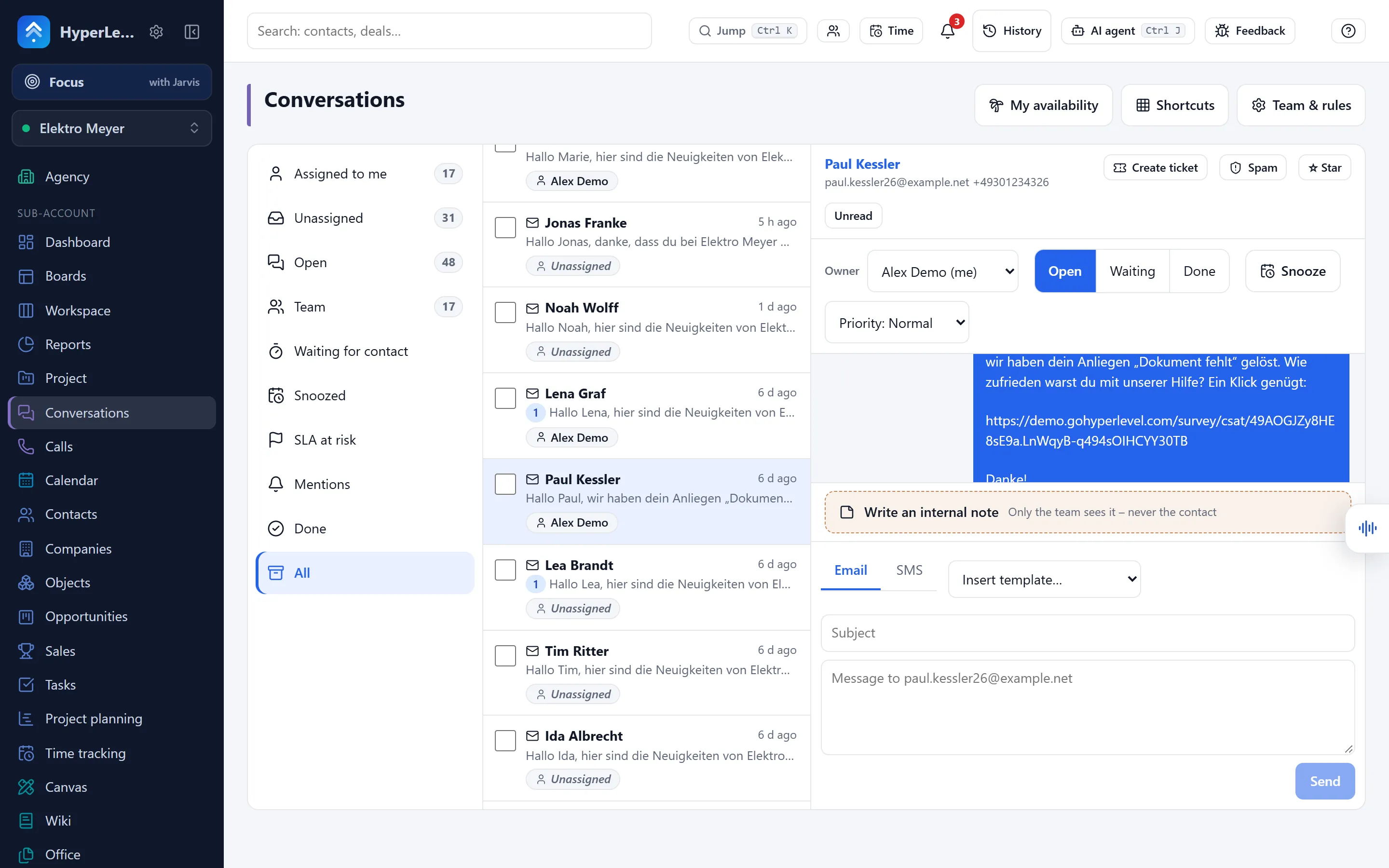This screenshot has height=868, width=1389.
Task: Switch to the SMS tab
Action: click(x=909, y=570)
